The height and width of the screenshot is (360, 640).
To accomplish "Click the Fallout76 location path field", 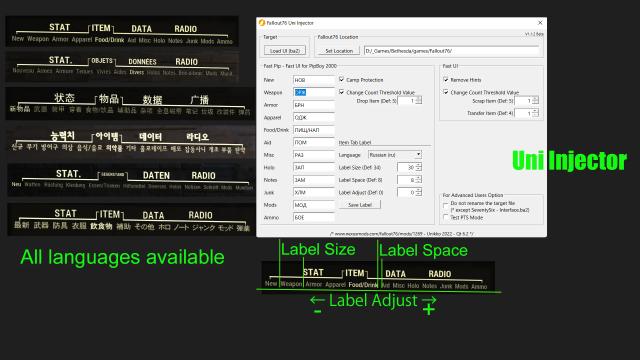I will tap(452, 51).
